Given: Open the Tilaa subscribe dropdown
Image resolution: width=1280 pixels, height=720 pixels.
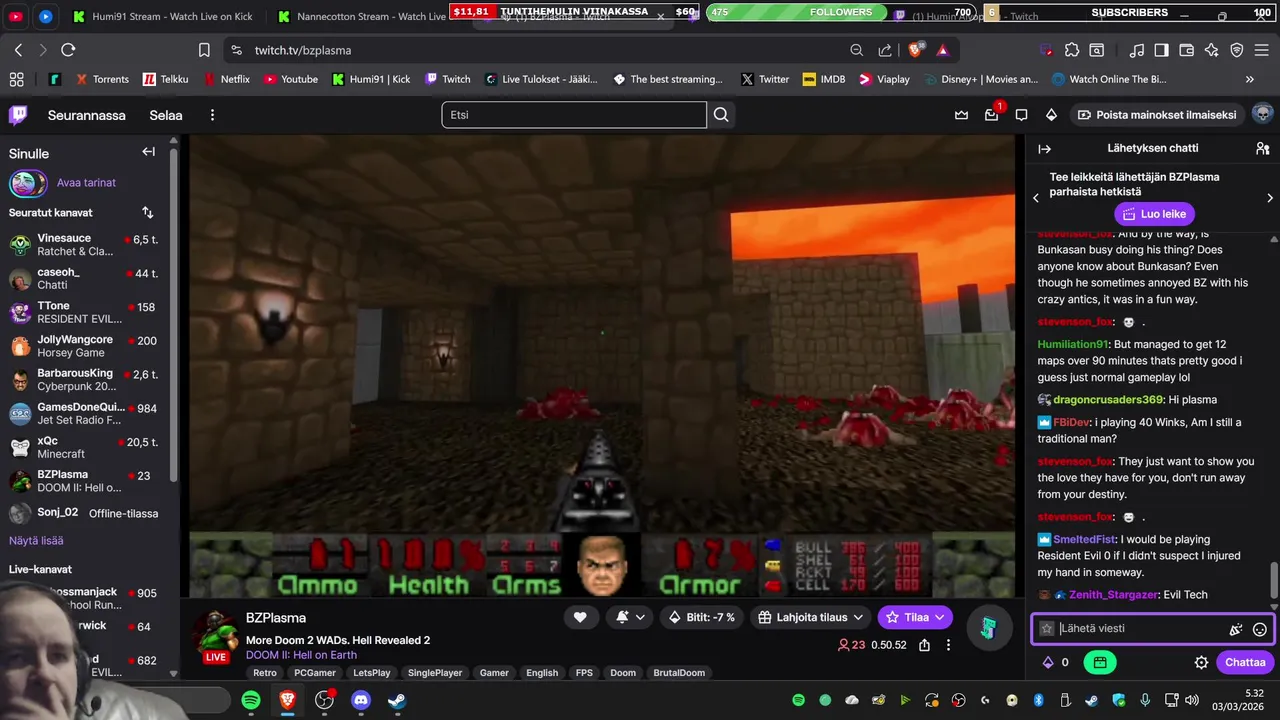Looking at the screenshot, I should (915, 618).
